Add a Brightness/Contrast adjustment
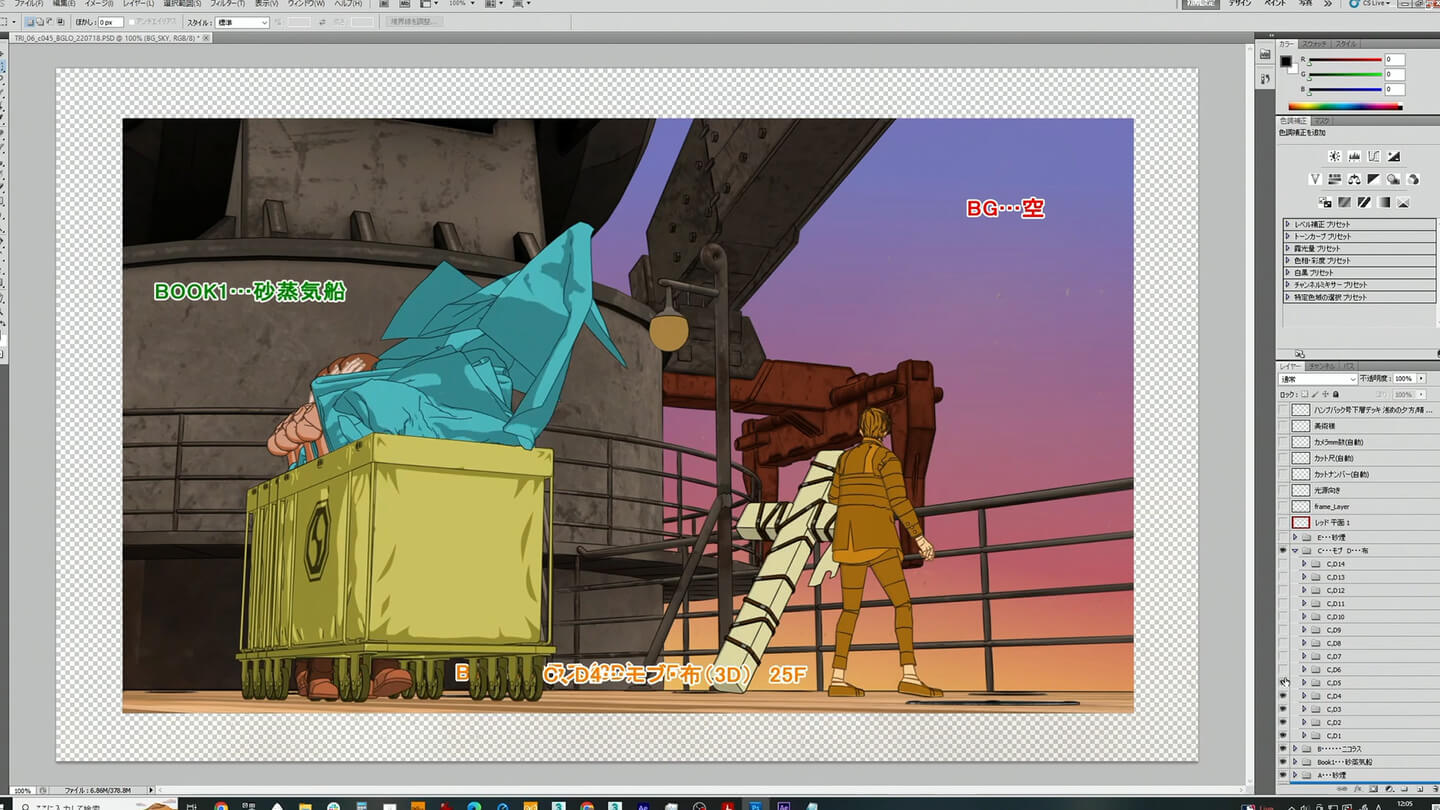The image size is (1440, 810). tap(1335, 156)
